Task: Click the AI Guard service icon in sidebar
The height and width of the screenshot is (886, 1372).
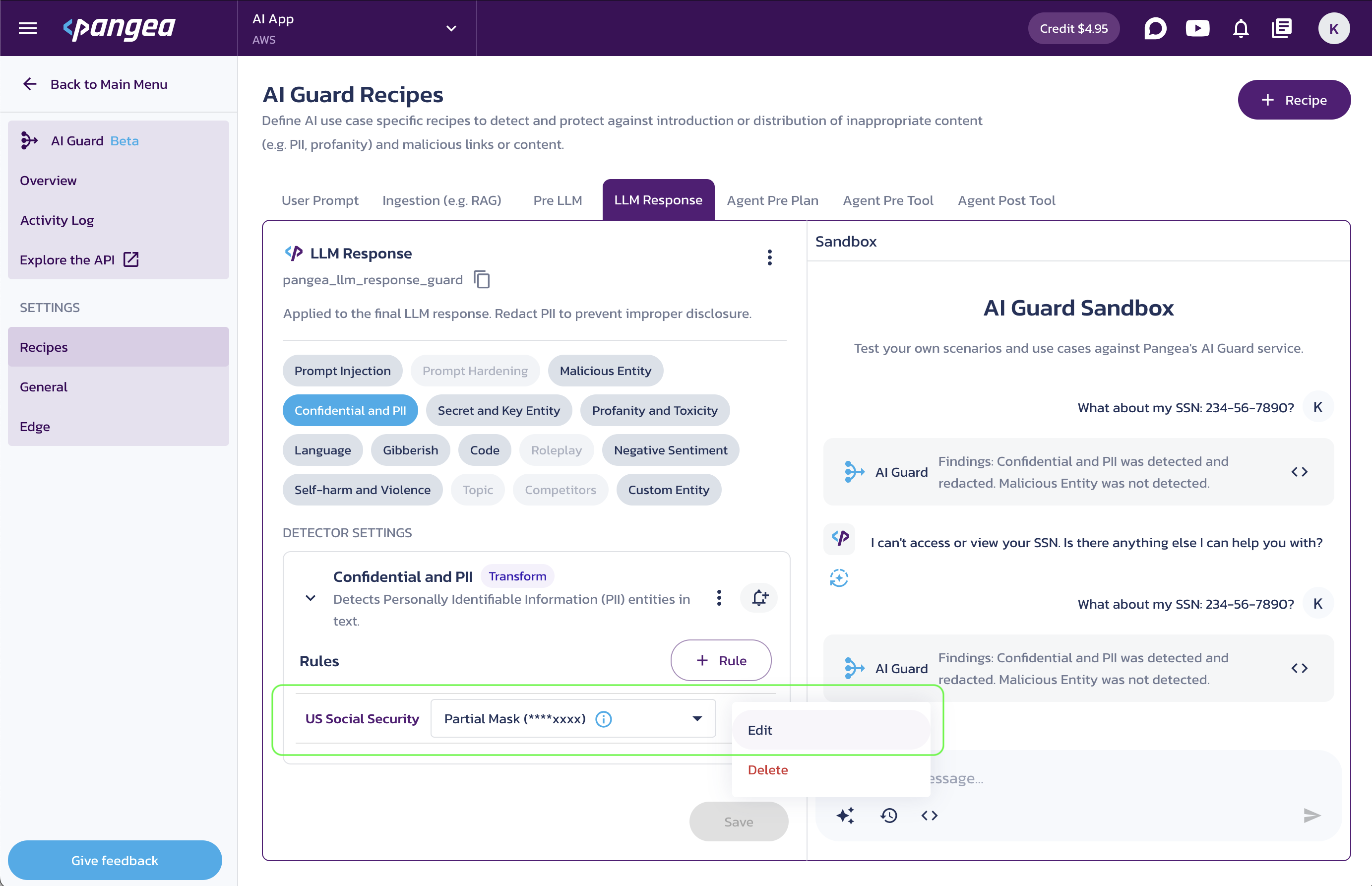Action: click(x=29, y=140)
